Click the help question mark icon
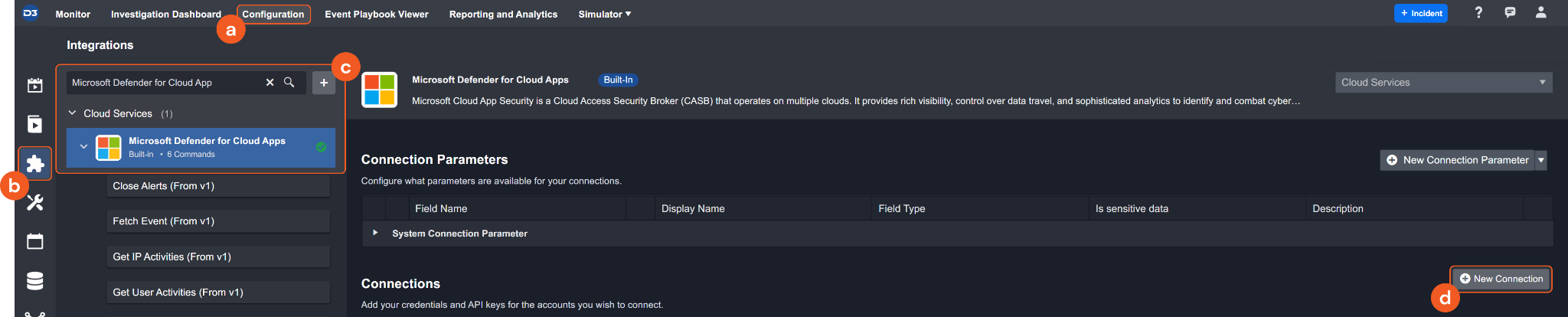Image resolution: width=1568 pixels, height=317 pixels. 1478,13
